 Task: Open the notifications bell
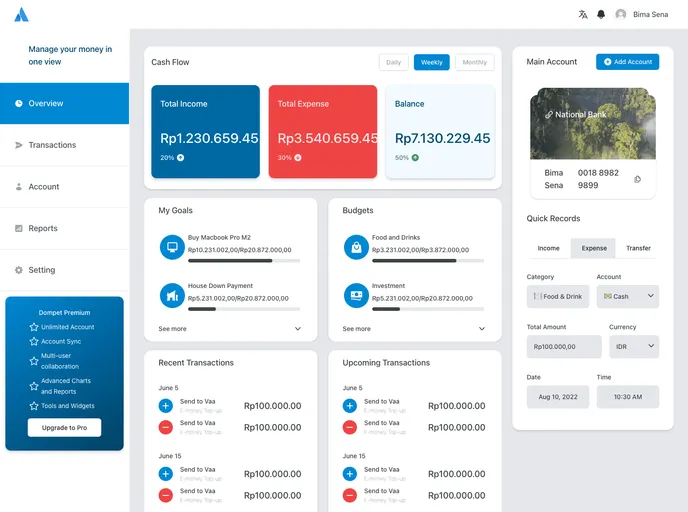click(601, 14)
